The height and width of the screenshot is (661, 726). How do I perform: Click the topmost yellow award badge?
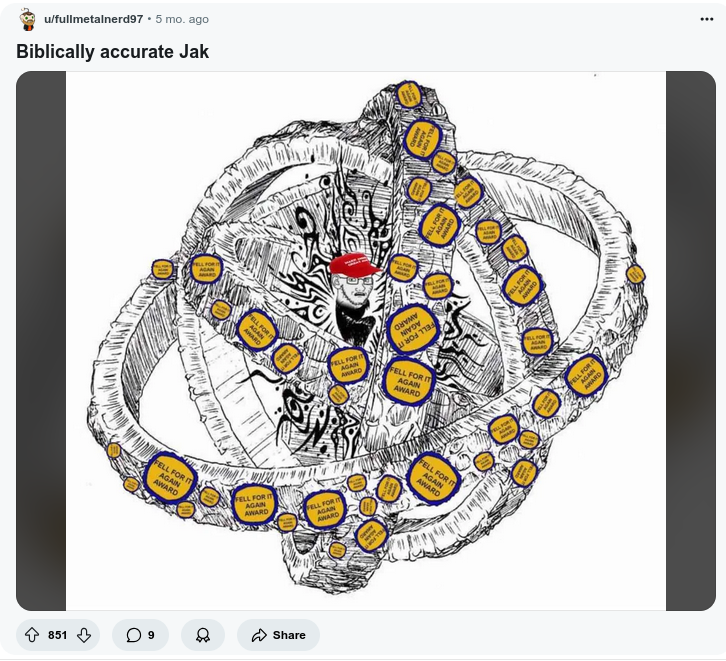409,94
